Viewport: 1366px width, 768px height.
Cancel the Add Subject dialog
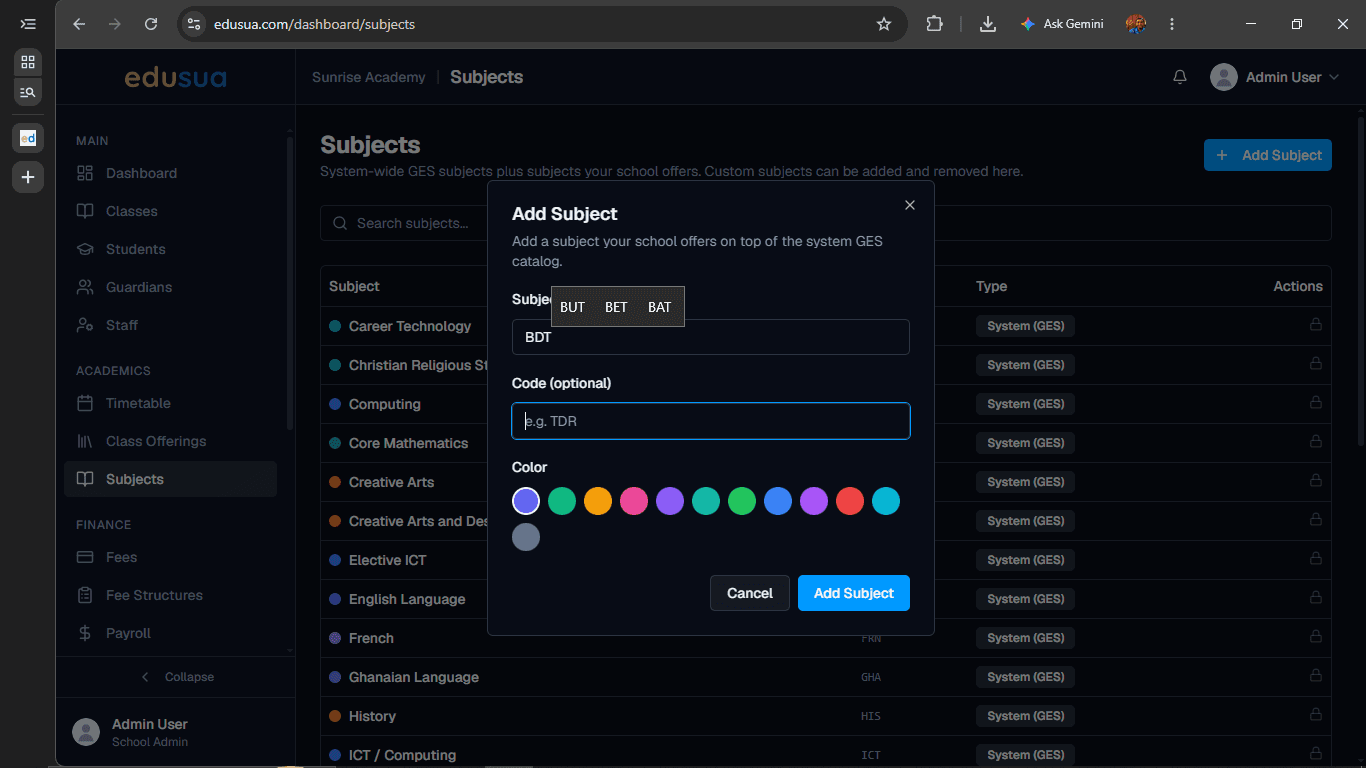[750, 593]
